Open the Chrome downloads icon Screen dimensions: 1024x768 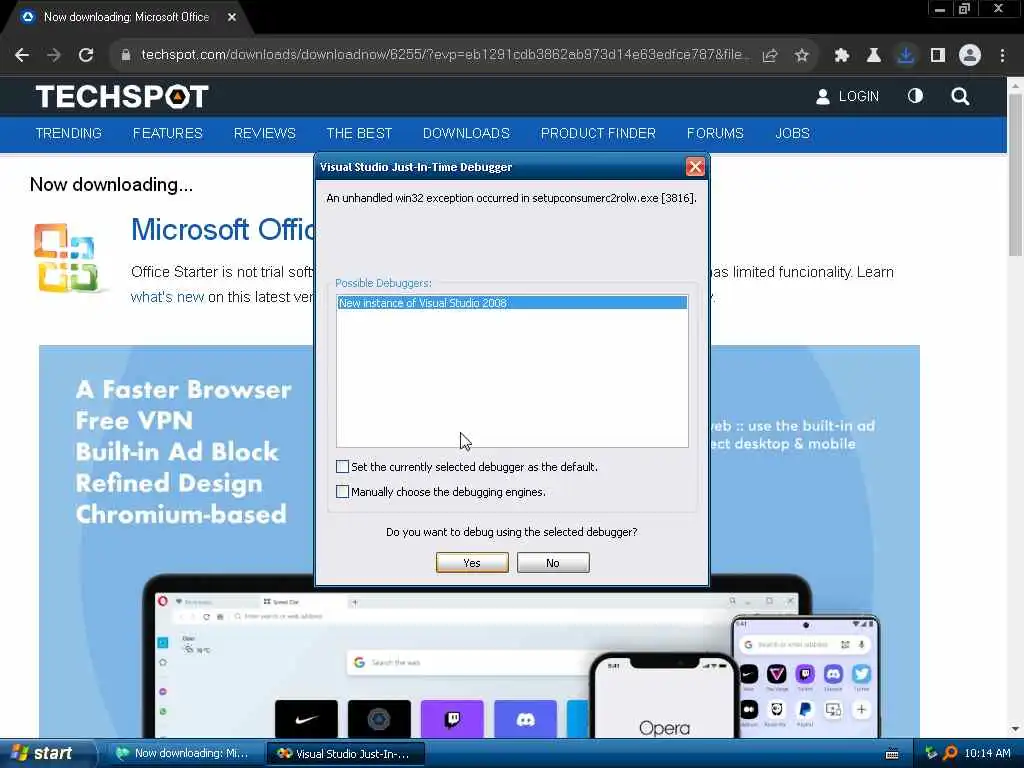pyautogui.click(x=906, y=56)
